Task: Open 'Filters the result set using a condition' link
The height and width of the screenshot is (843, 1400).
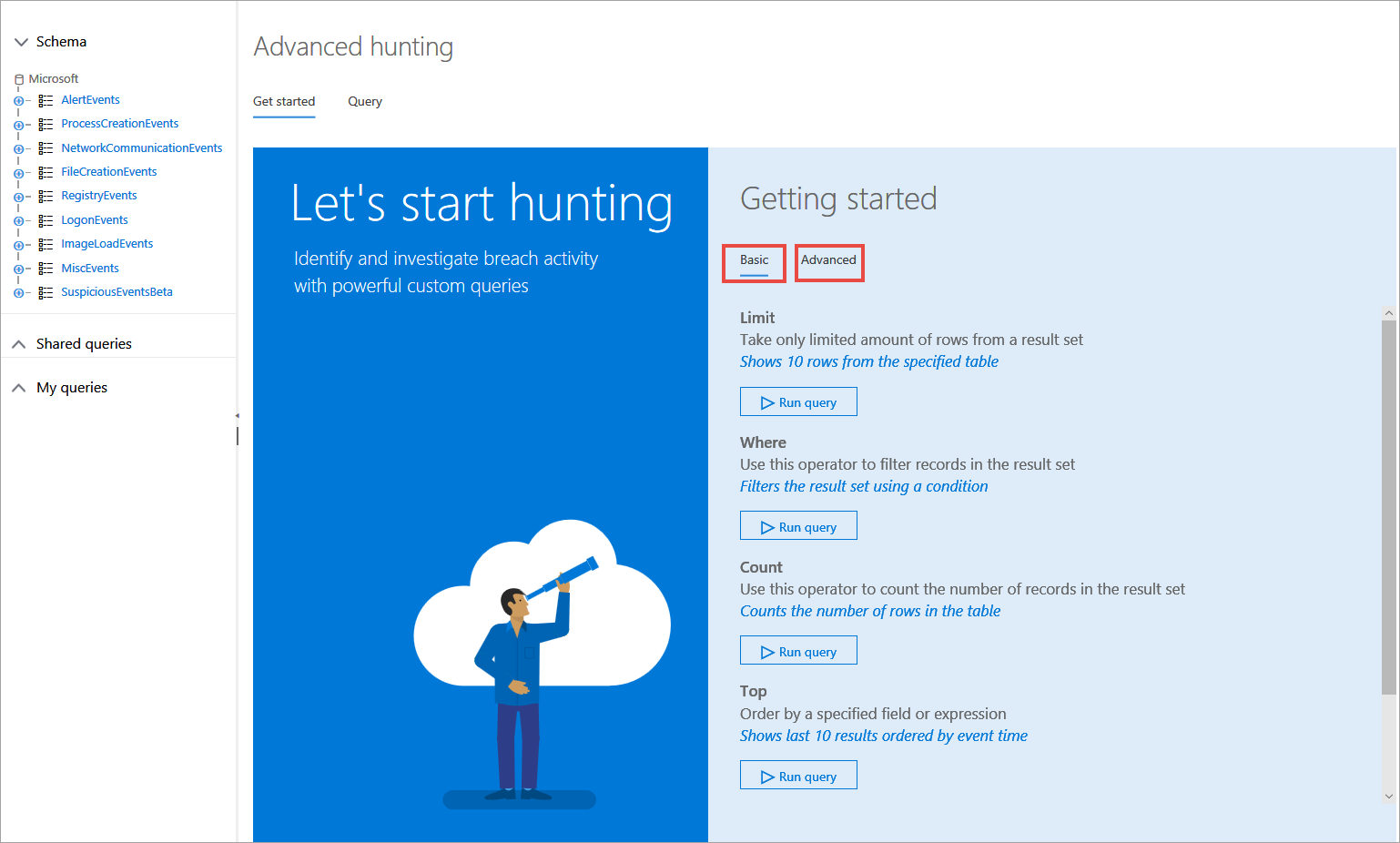Action: 863,487
